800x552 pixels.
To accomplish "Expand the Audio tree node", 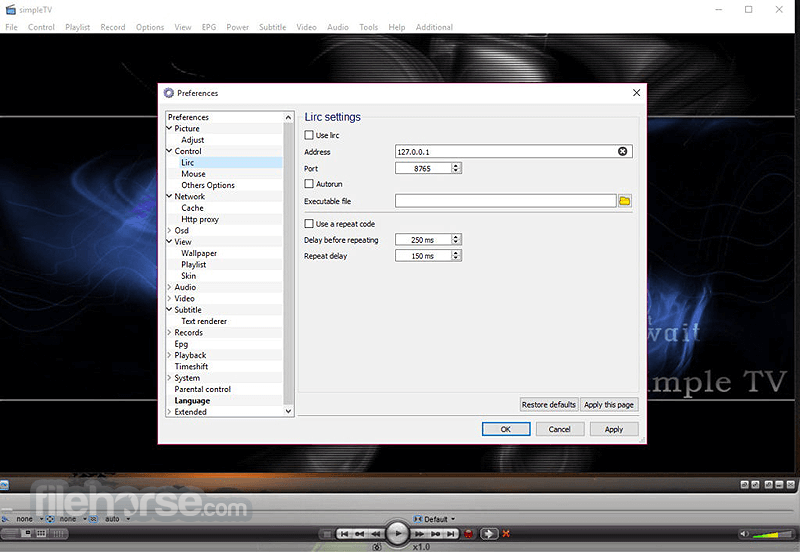I will [x=169, y=287].
